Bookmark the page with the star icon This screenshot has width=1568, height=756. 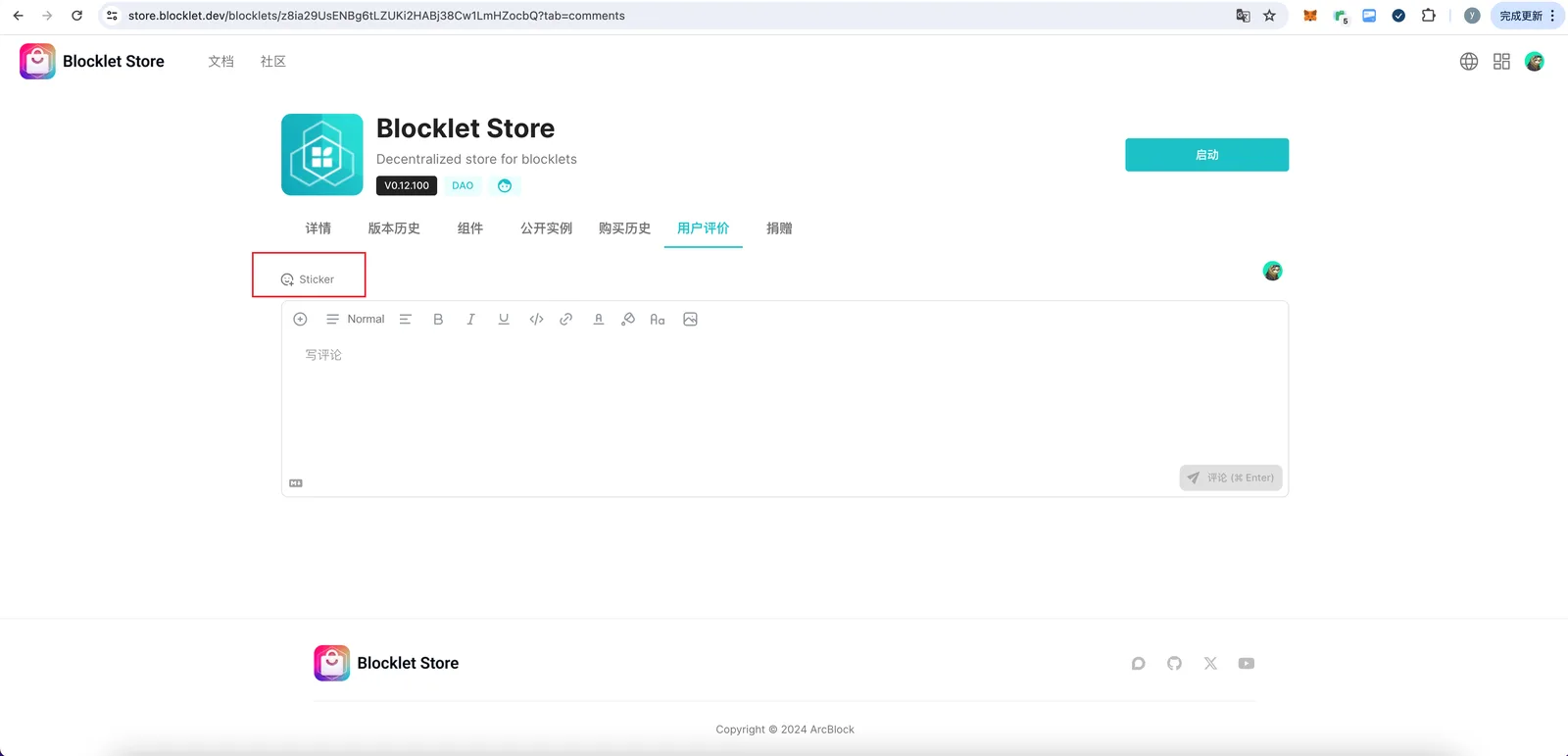point(1269,16)
